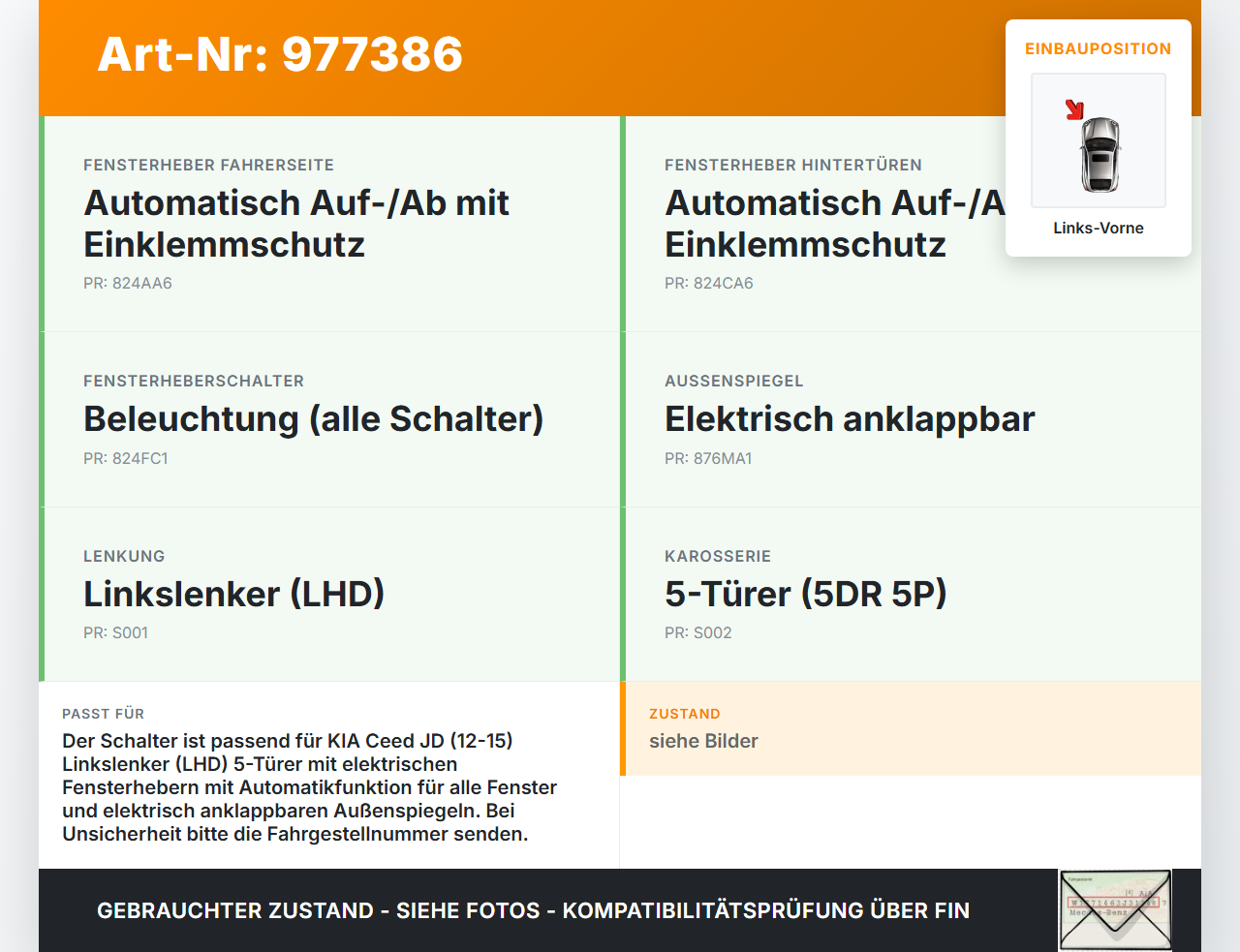Select the red arrow marking the install position

[1074, 107]
